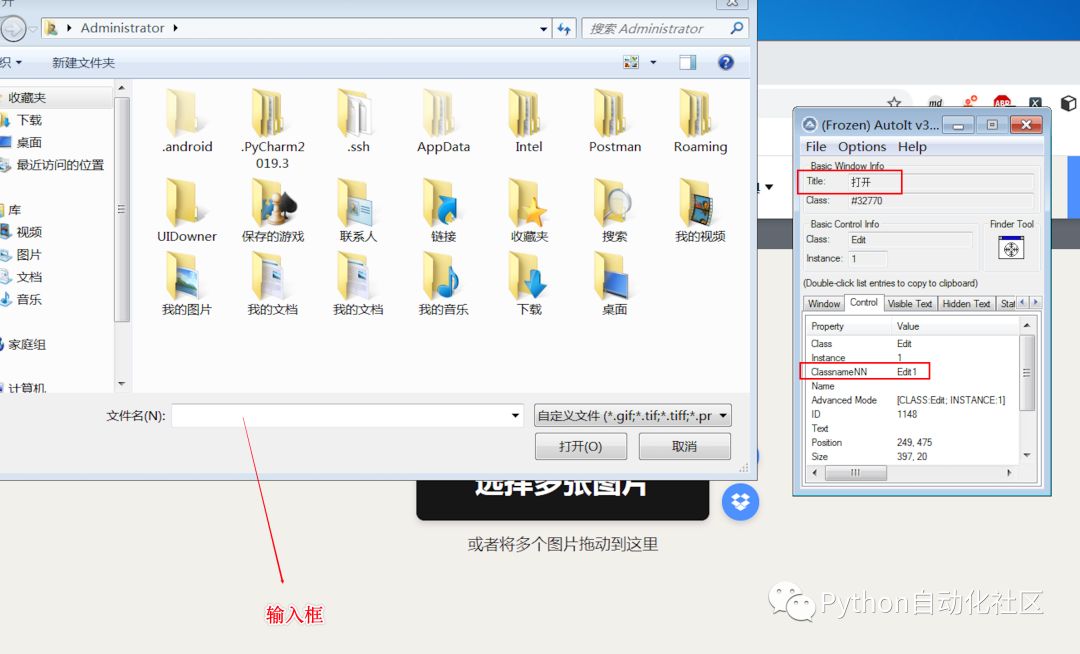Viewport: 1080px width, 654px height.
Task: Click the ID 1148 row in AutoIt
Action: point(912,414)
